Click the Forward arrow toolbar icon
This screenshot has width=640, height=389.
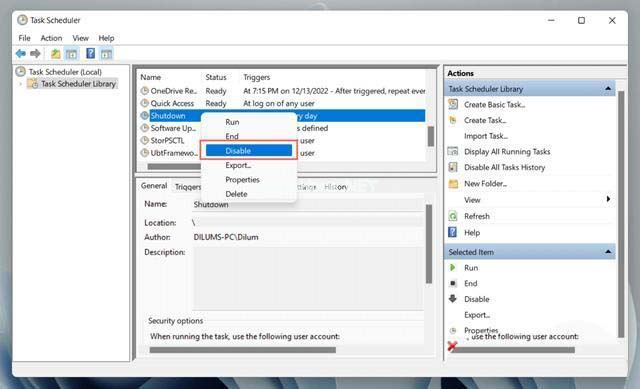coord(36,53)
